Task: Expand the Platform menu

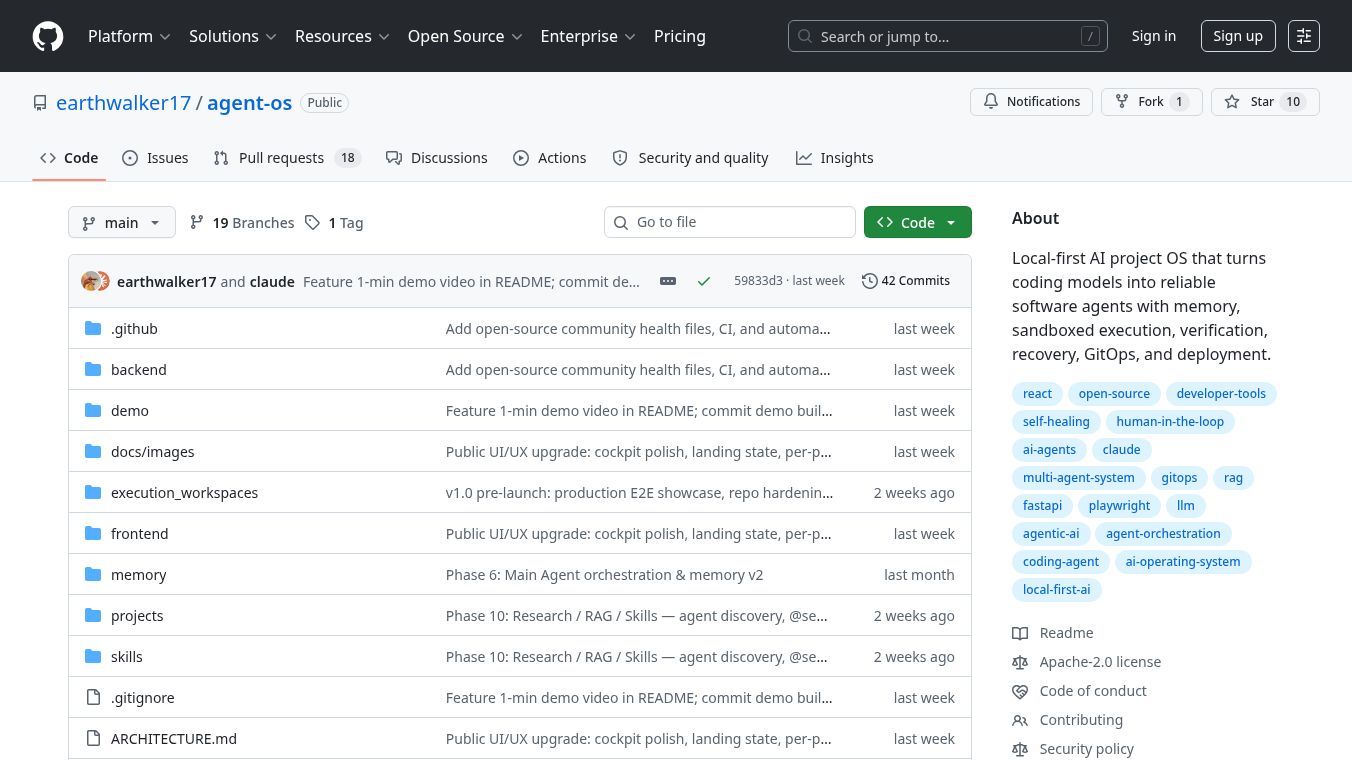Action: pyautogui.click(x=129, y=36)
